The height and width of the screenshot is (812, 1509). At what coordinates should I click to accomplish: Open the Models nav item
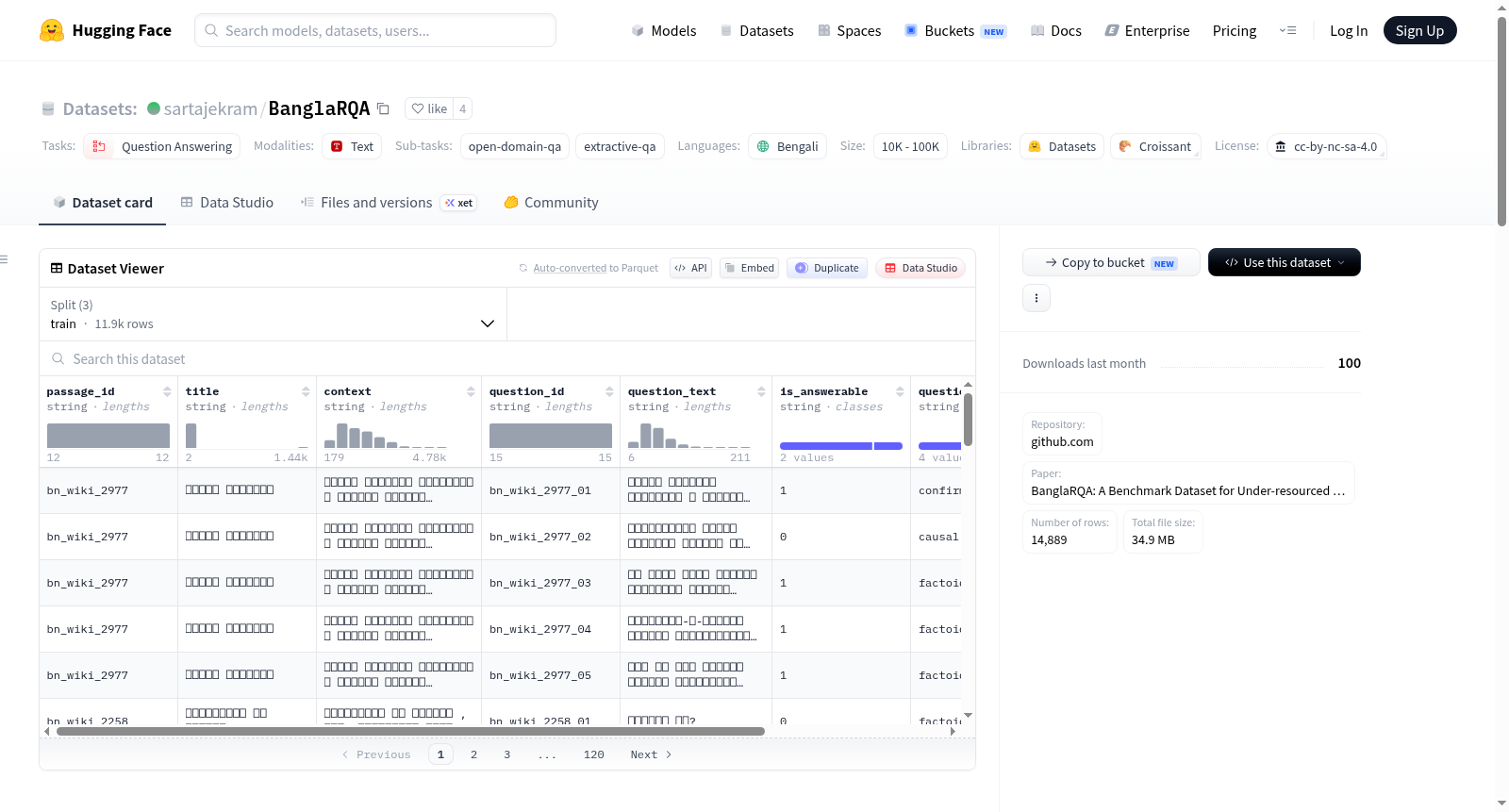point(664,30)
